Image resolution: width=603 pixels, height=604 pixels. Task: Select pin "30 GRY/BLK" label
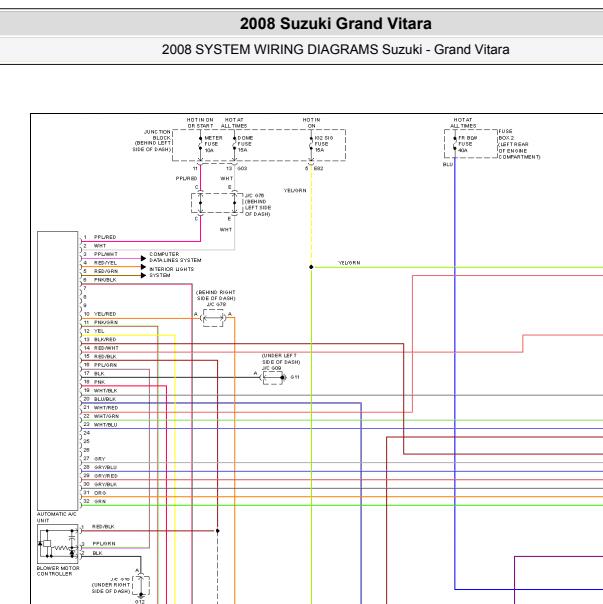[100, 485]
